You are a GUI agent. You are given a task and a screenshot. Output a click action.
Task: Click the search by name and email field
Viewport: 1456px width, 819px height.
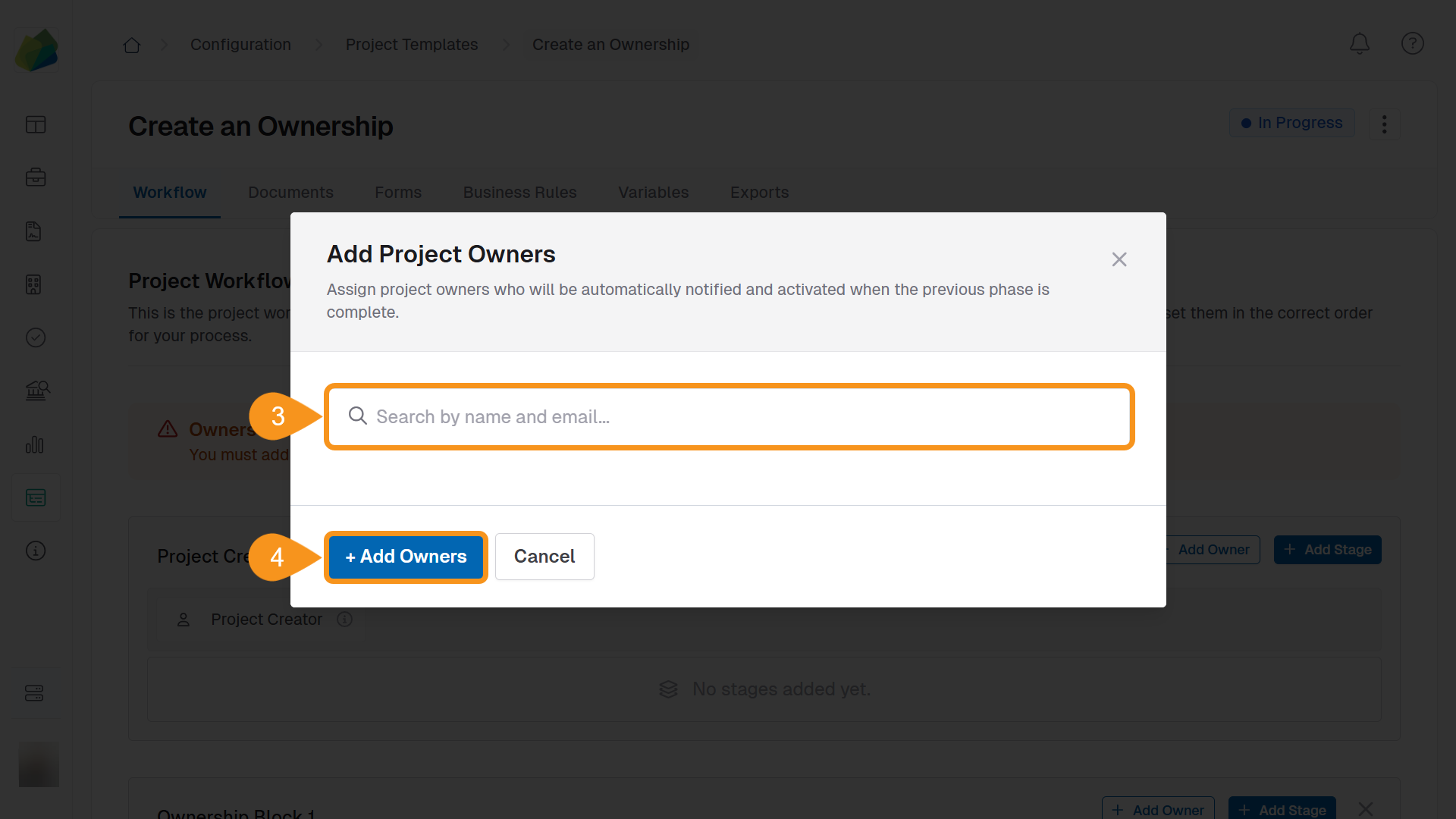point(728,416)
